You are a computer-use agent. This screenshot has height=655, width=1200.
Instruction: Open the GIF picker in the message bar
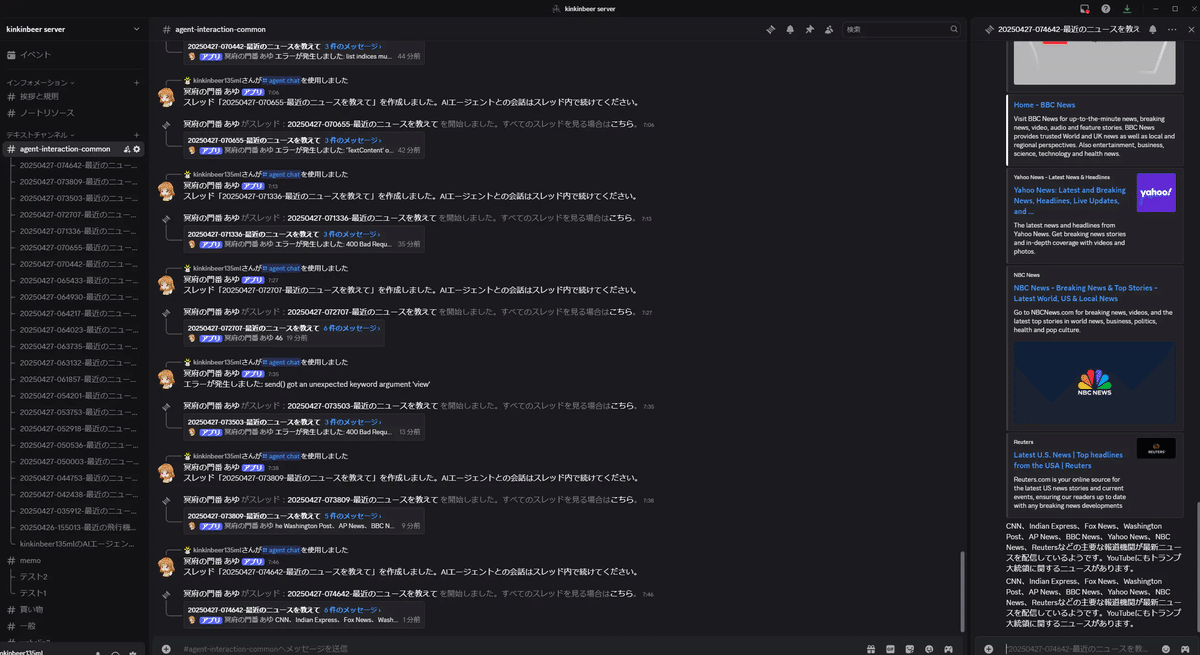888,649
